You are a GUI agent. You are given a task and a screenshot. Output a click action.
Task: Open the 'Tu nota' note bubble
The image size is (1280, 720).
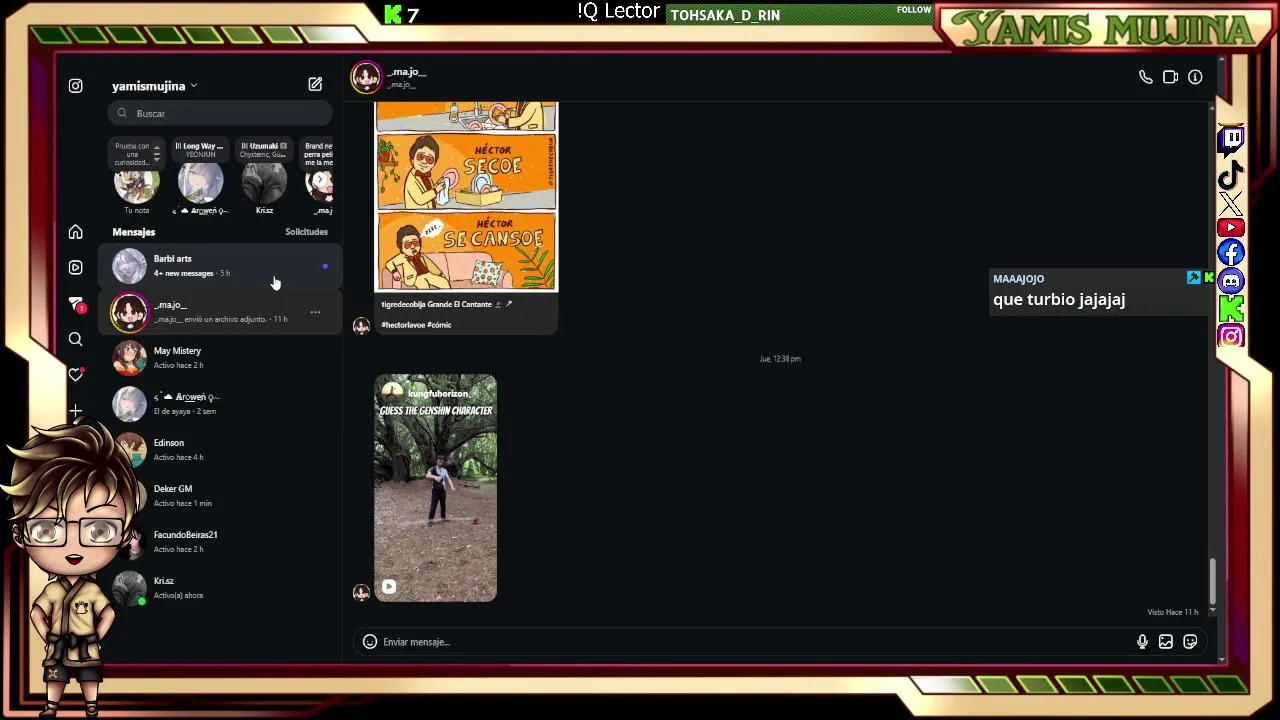137,178
